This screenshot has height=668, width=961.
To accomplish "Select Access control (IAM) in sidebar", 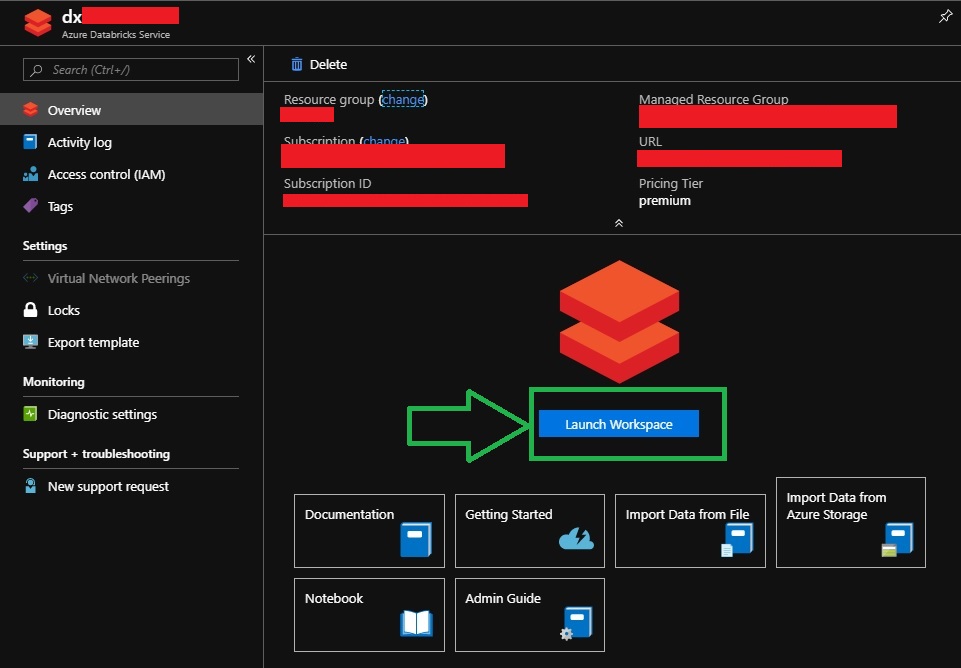I will tap(106, 174).
